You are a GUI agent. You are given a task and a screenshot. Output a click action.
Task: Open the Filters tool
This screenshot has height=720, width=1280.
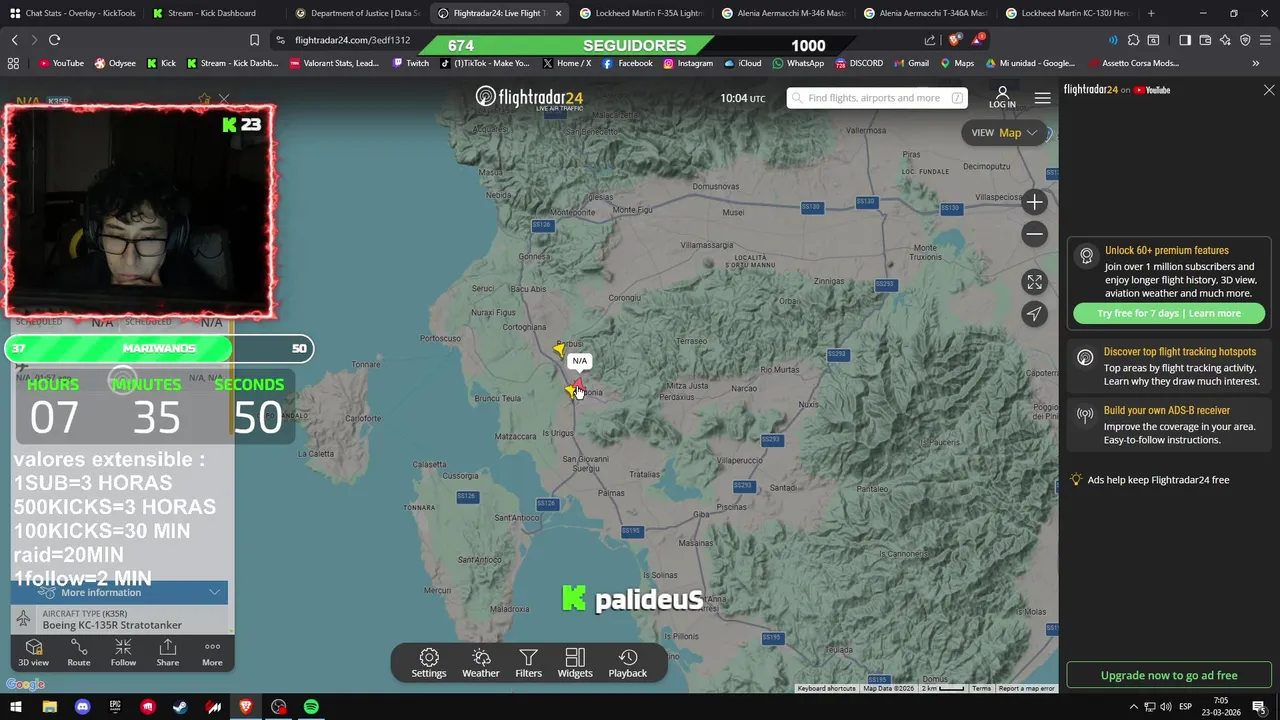click(528, 663)
